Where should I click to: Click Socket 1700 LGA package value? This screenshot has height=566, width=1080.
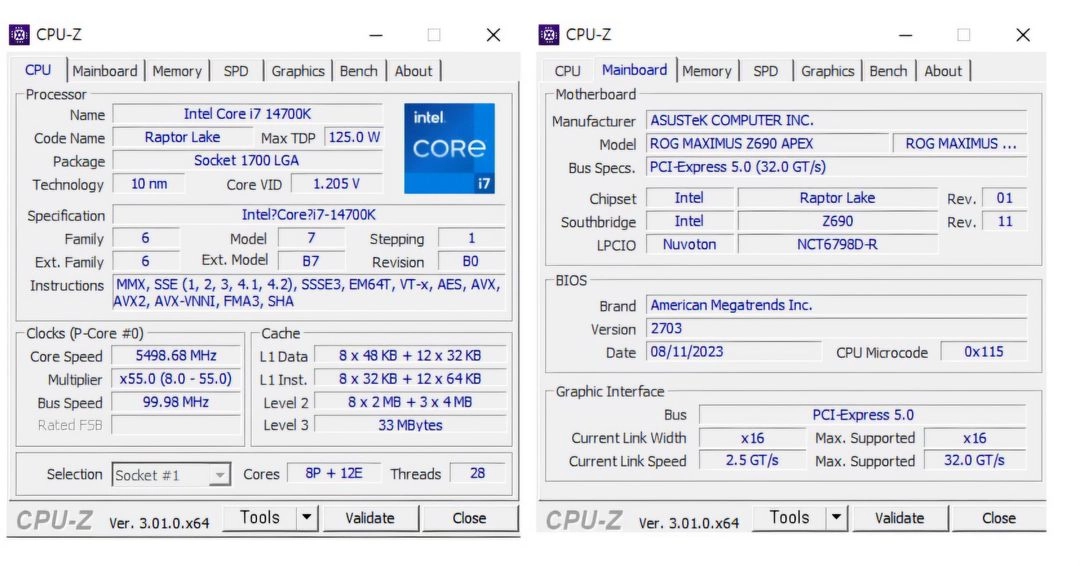pyautogui.click(x=247, y=160)
